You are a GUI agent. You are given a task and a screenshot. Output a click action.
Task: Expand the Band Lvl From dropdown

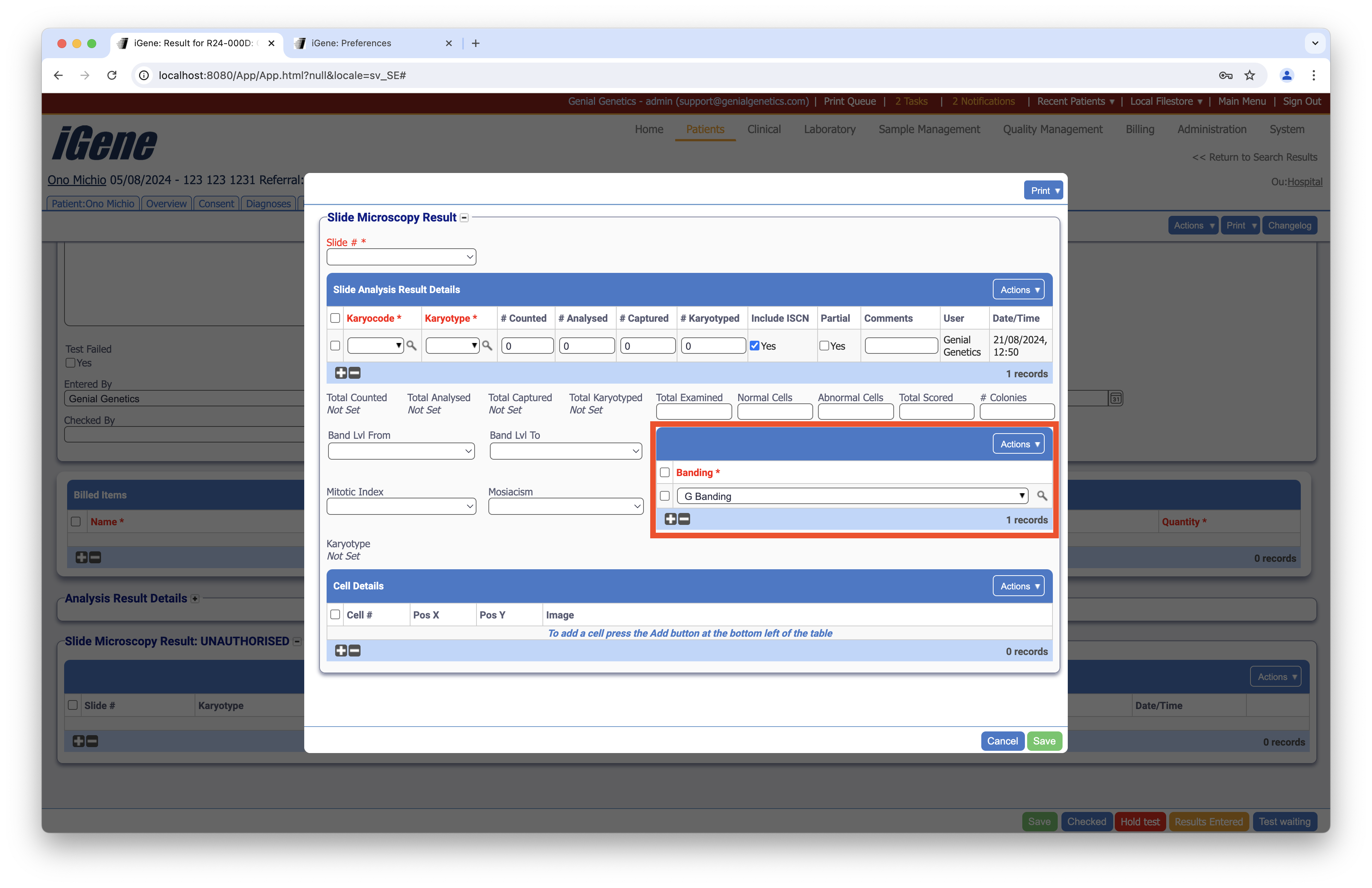pos(401,451)
